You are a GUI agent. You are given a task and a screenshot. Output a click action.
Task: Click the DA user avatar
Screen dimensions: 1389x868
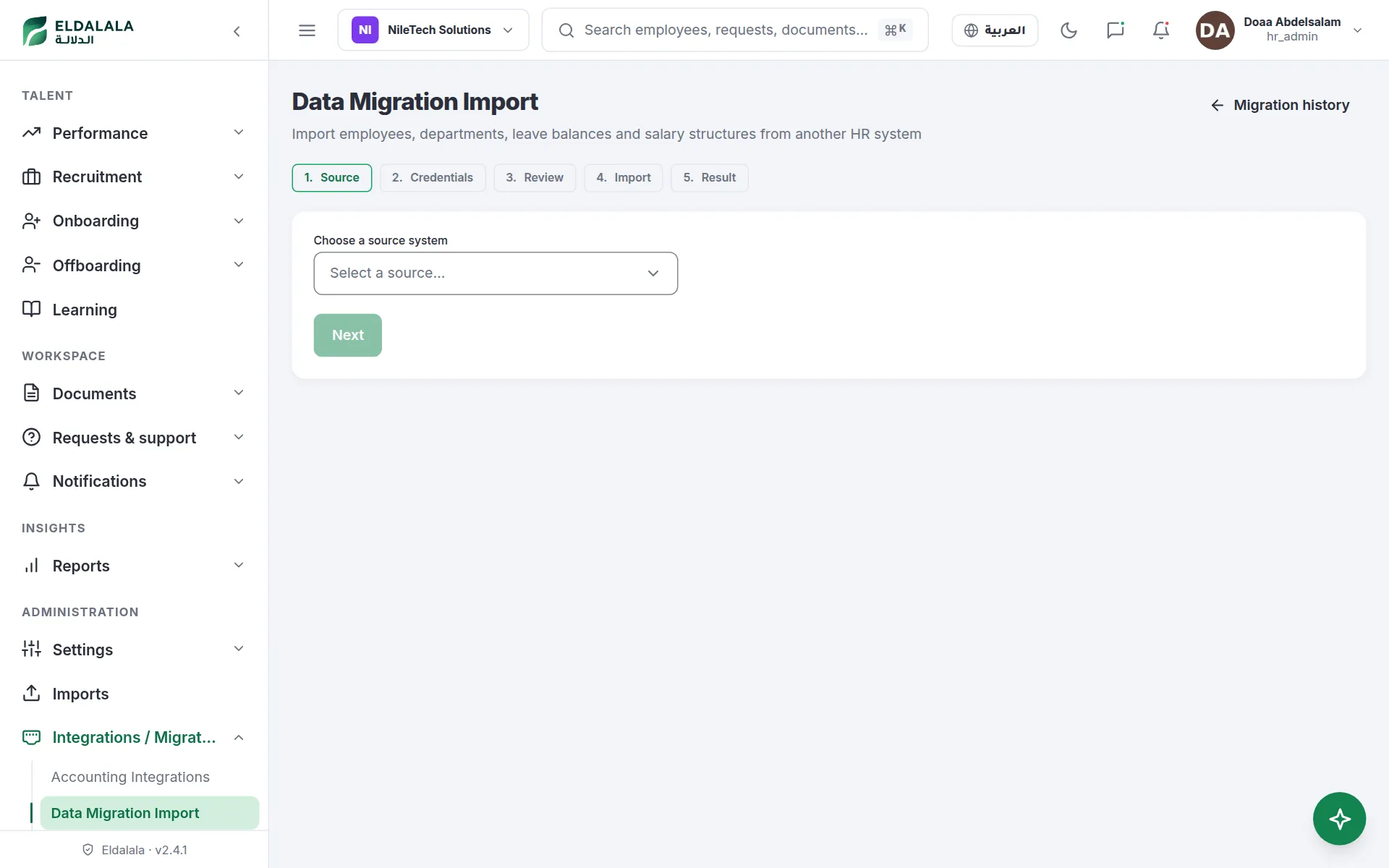click(x=1215, y=30)
